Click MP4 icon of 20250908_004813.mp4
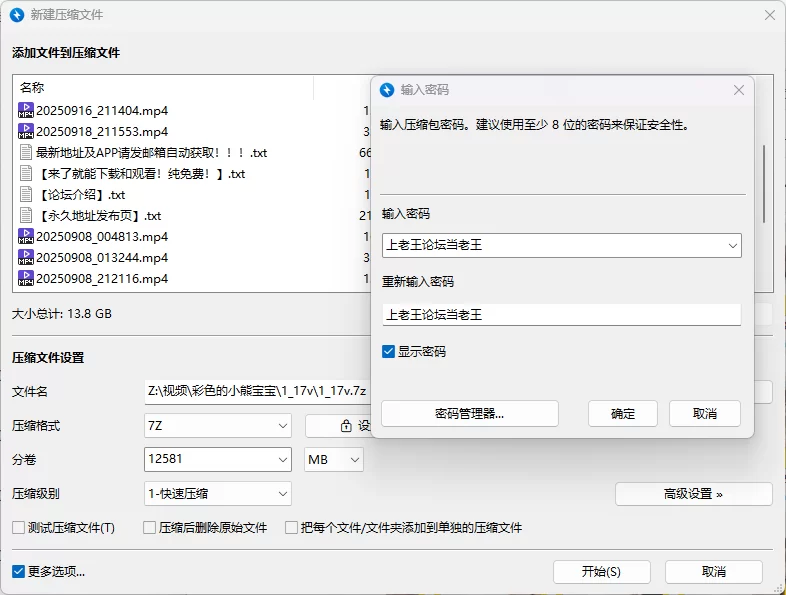The image size is (786, 595). 26,236
